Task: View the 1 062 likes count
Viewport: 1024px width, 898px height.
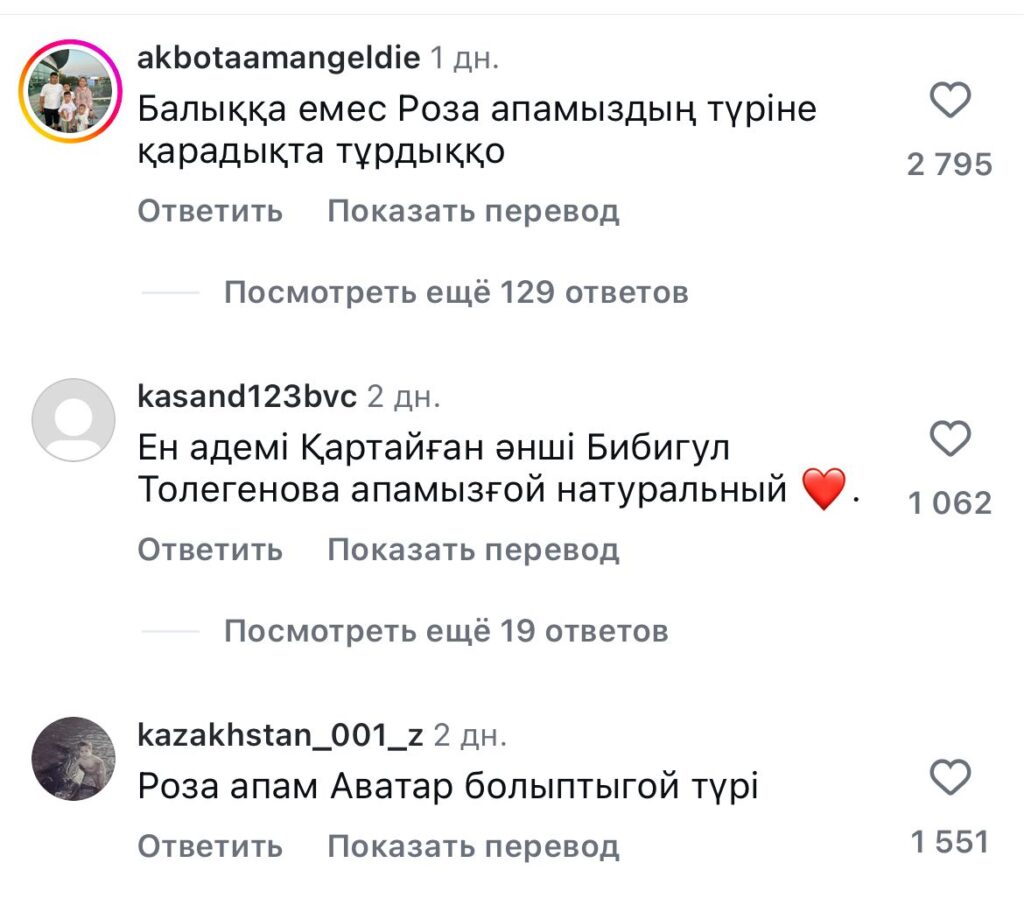Action: point(949,502)
